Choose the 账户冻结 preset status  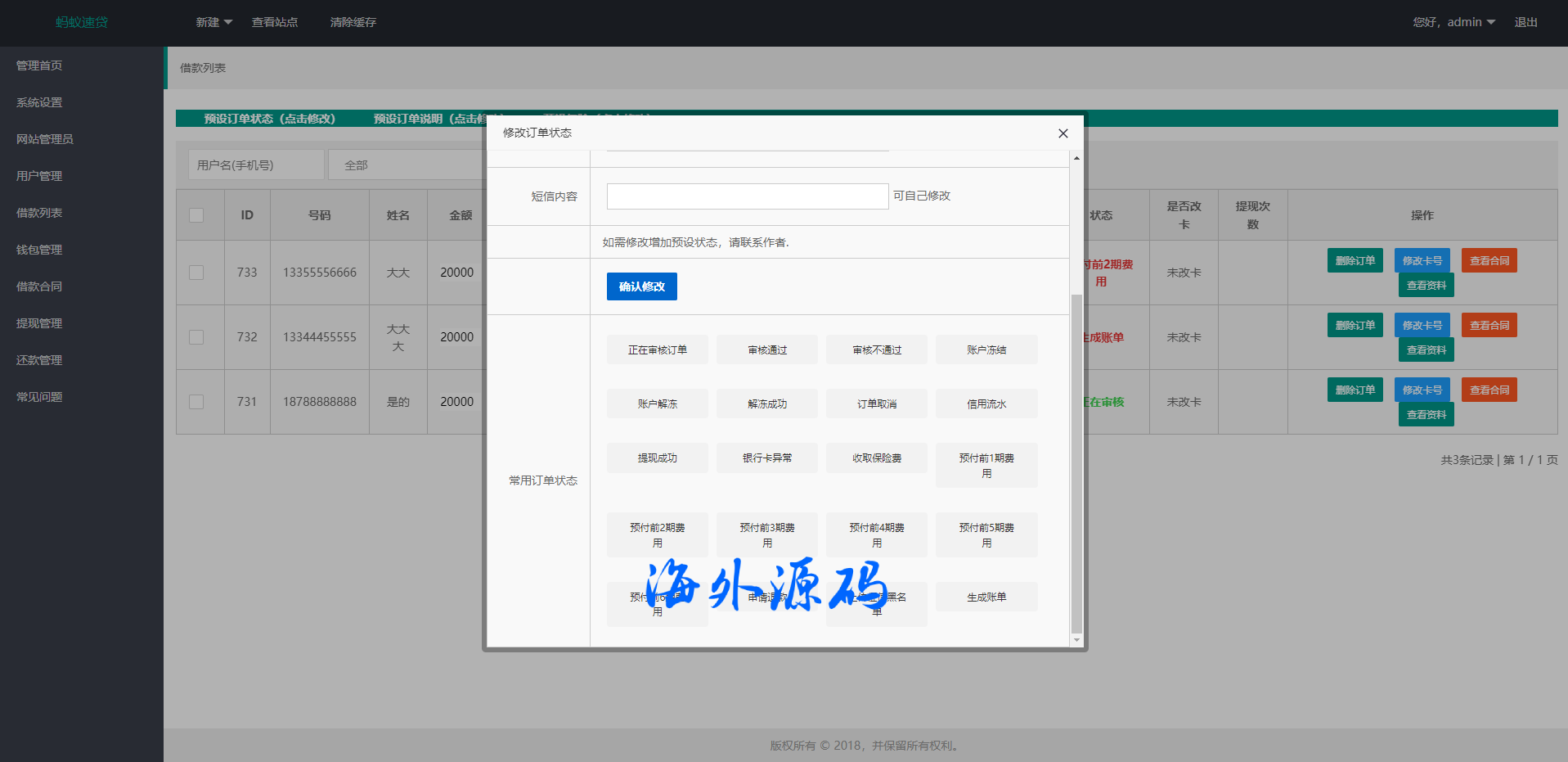[x=986, y=350]
